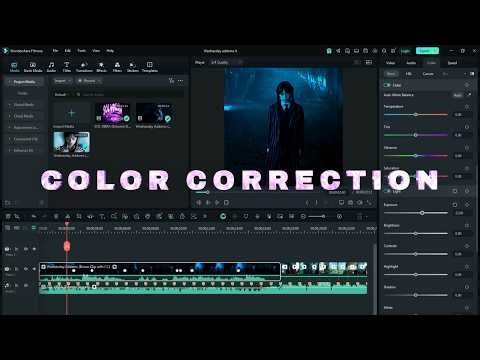
Task: Mute the audio track speaker icon
Action: tap(26, 285)
